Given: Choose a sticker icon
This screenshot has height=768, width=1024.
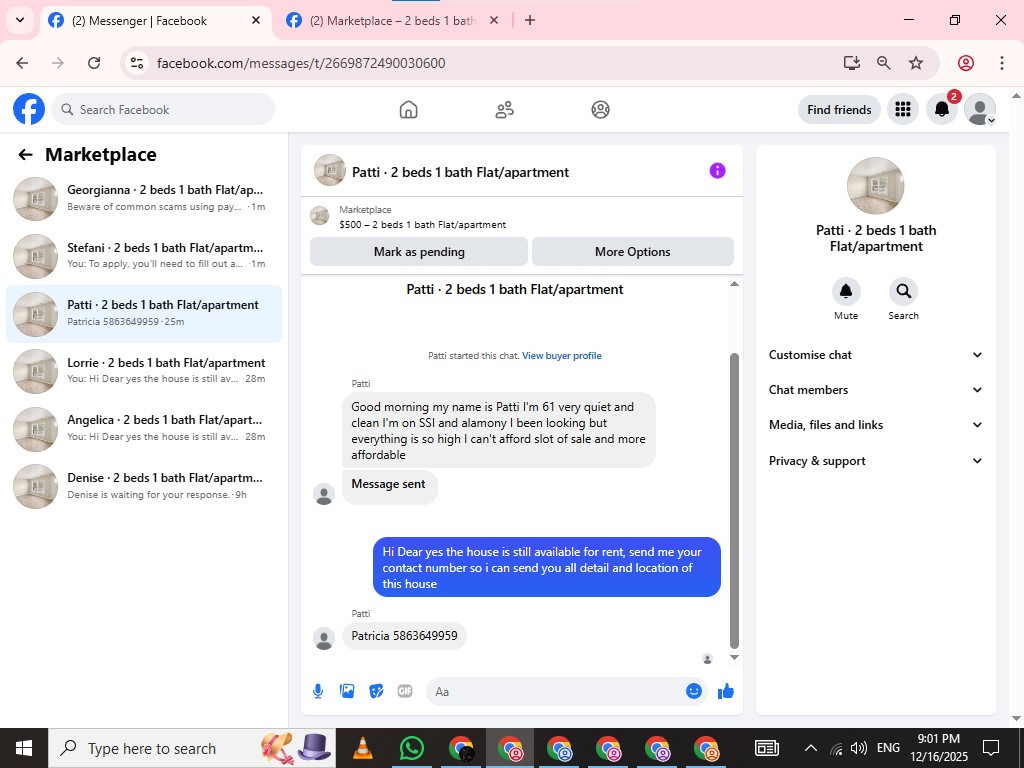Looking at the screenshot, I should pyautogui.click(x=376, y=691).
